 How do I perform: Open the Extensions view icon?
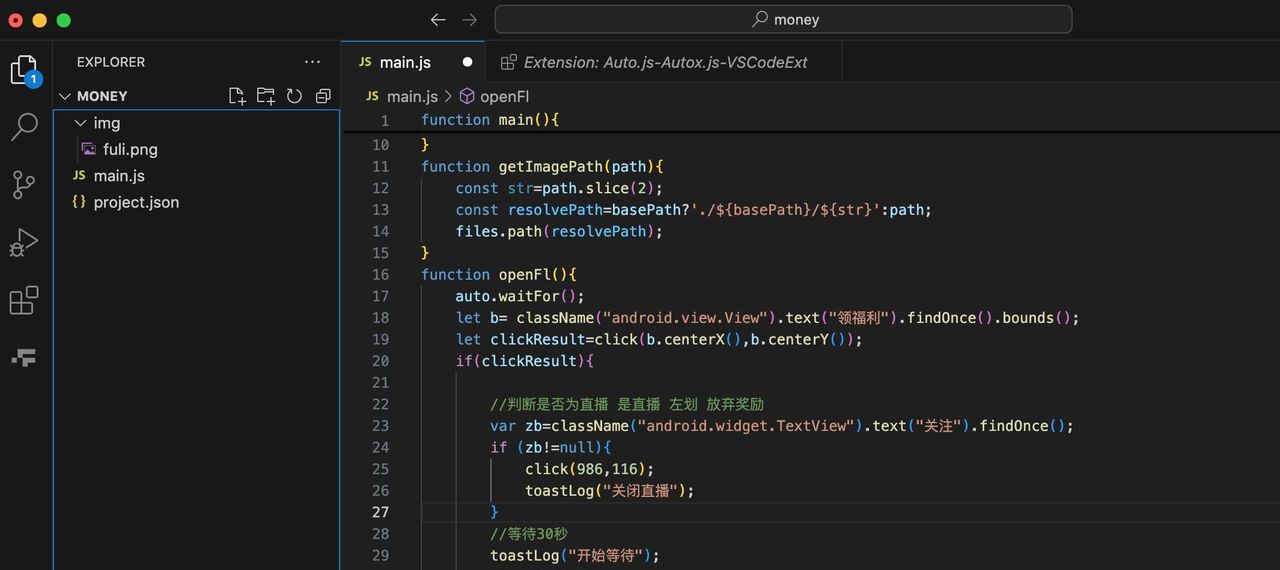[23, 300]
